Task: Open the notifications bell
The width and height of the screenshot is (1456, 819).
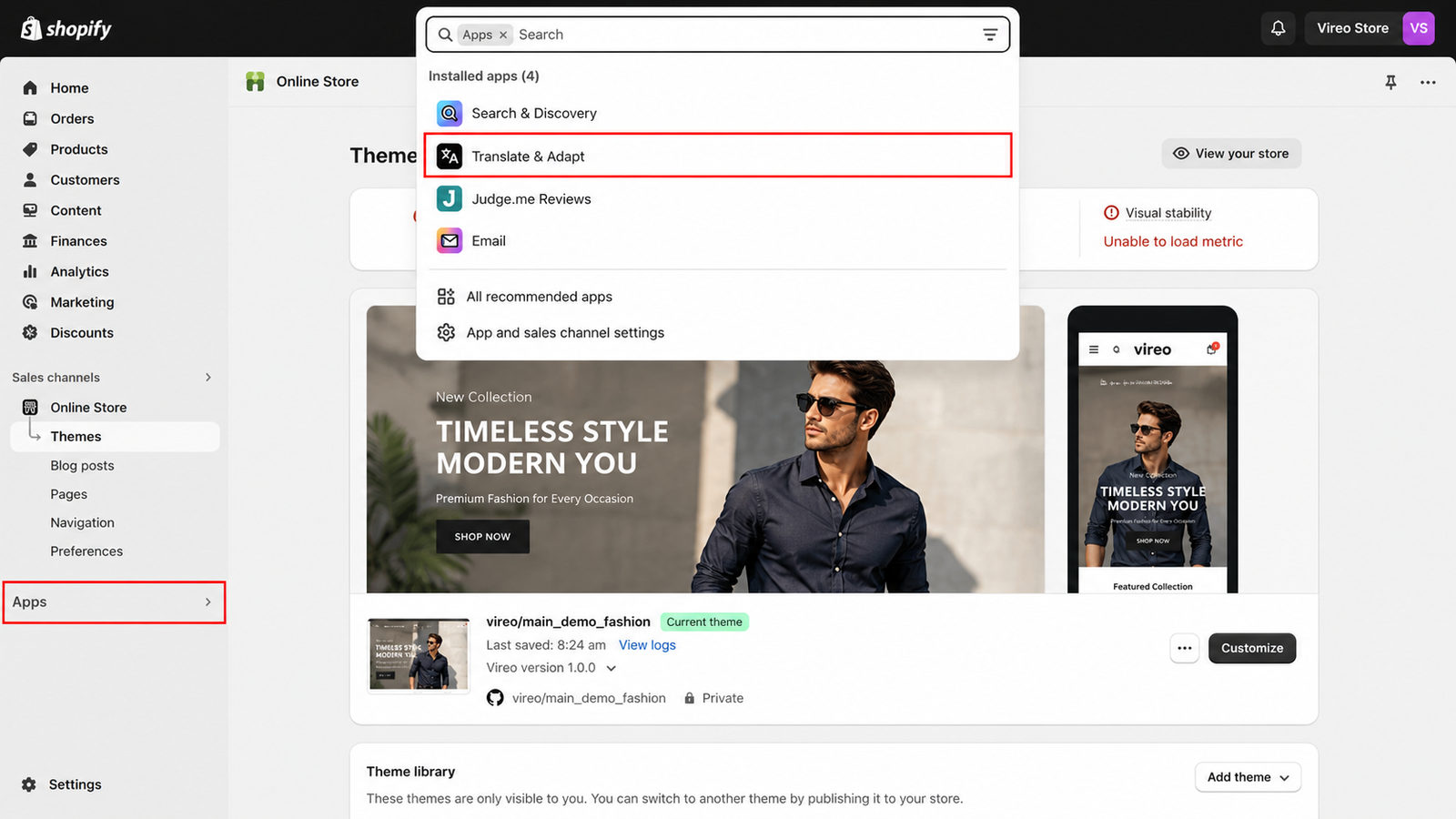Action: point(1279,28)
